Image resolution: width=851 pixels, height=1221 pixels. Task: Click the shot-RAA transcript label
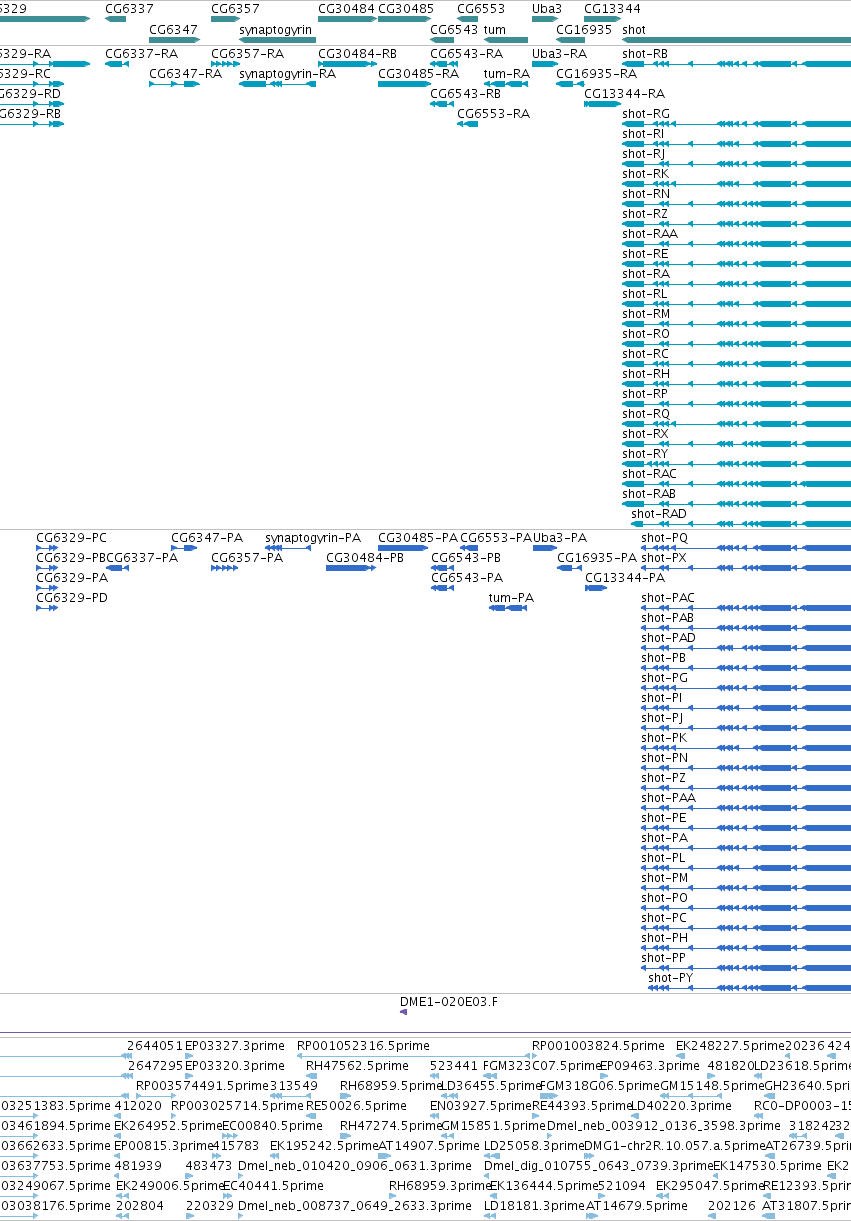click(x=650, y=233)
